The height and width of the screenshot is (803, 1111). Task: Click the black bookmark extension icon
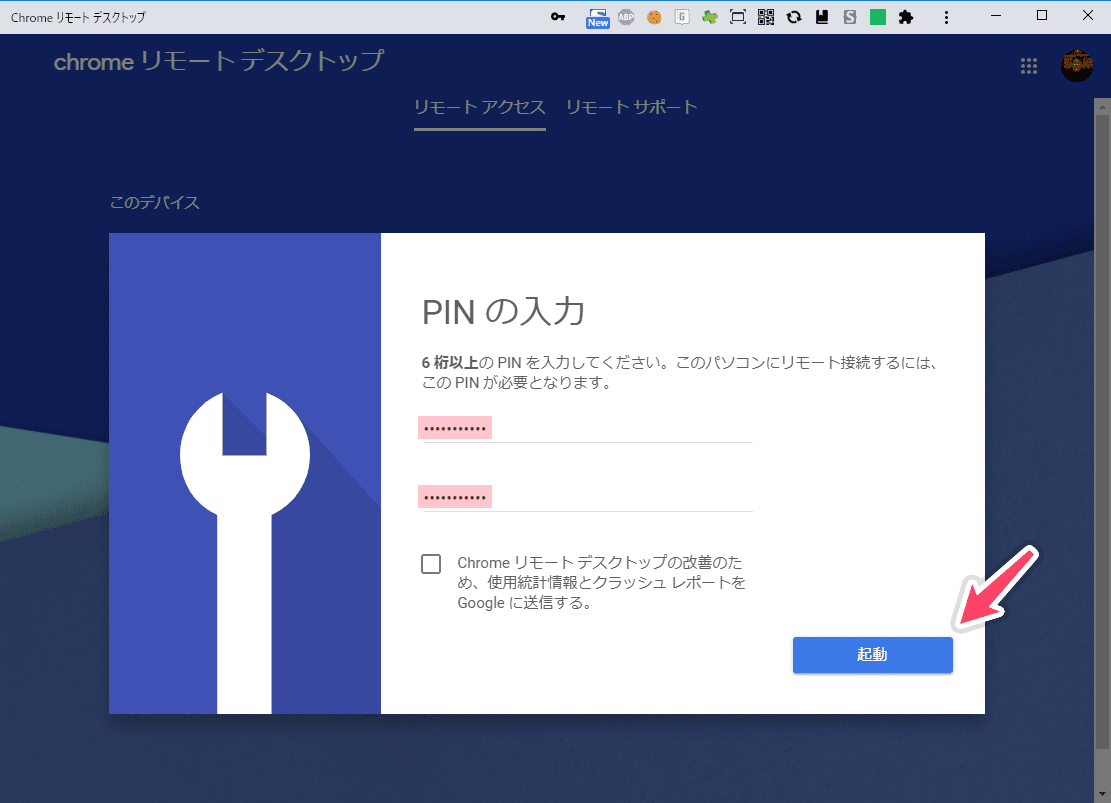click(822, 17)
